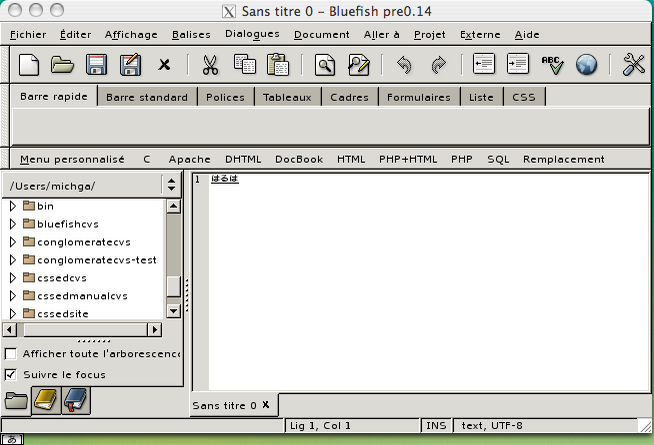Screen dimensions: 654x445
Task: Open the Projet menu
Action: click(430, 35)
